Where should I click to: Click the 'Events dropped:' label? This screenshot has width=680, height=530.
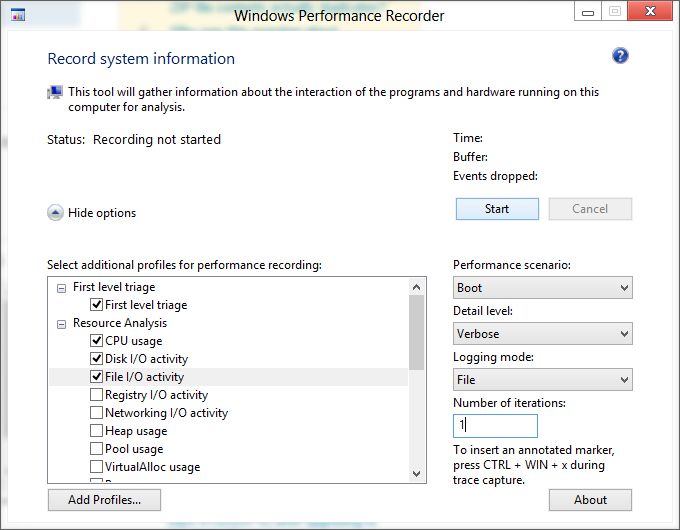click(x=495, y=176)
